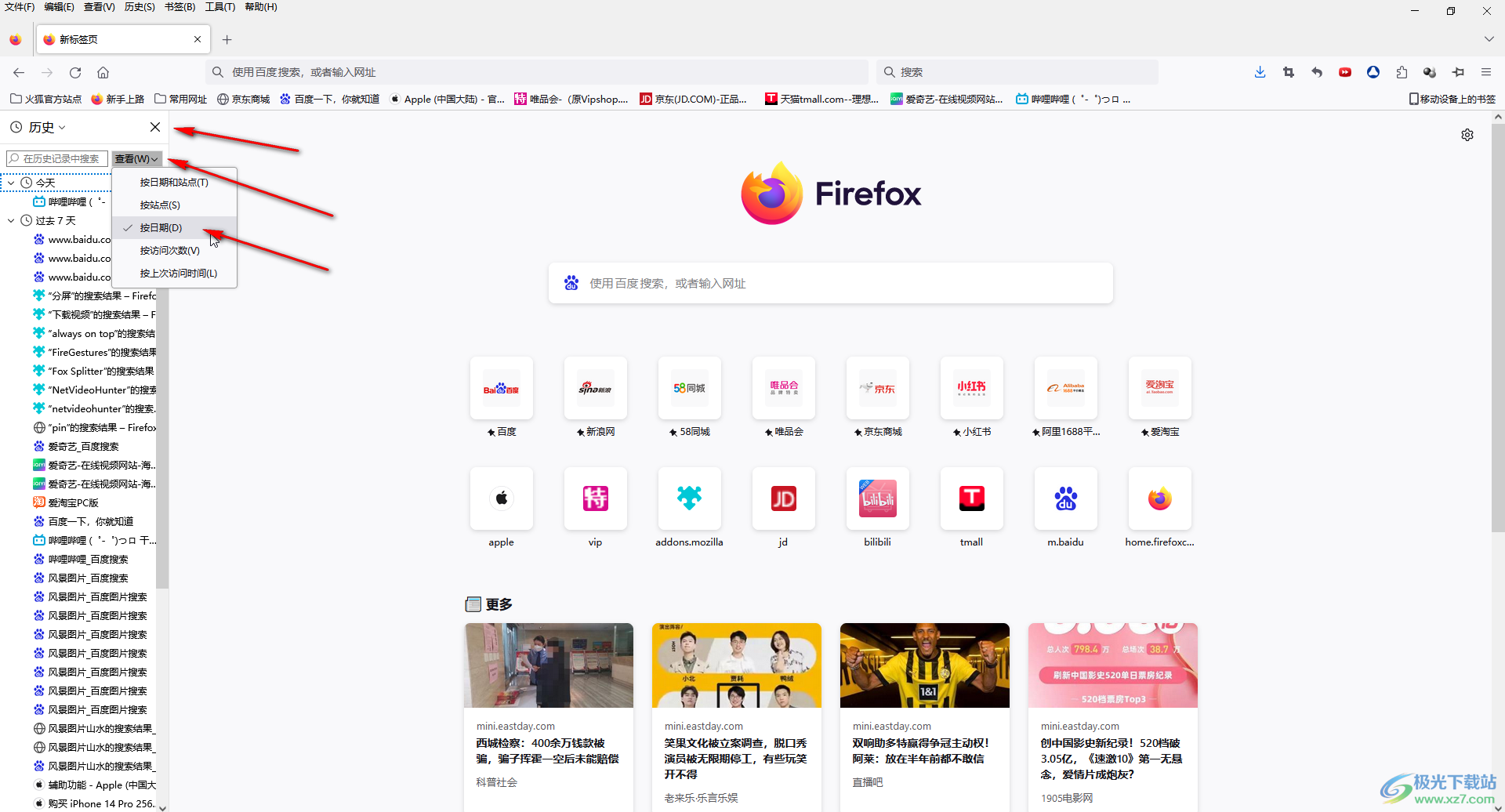Open the list all tabs chevron
Image resolution: width=1505 pixels, height=812 pixels.
click(x=1489, y=39)
